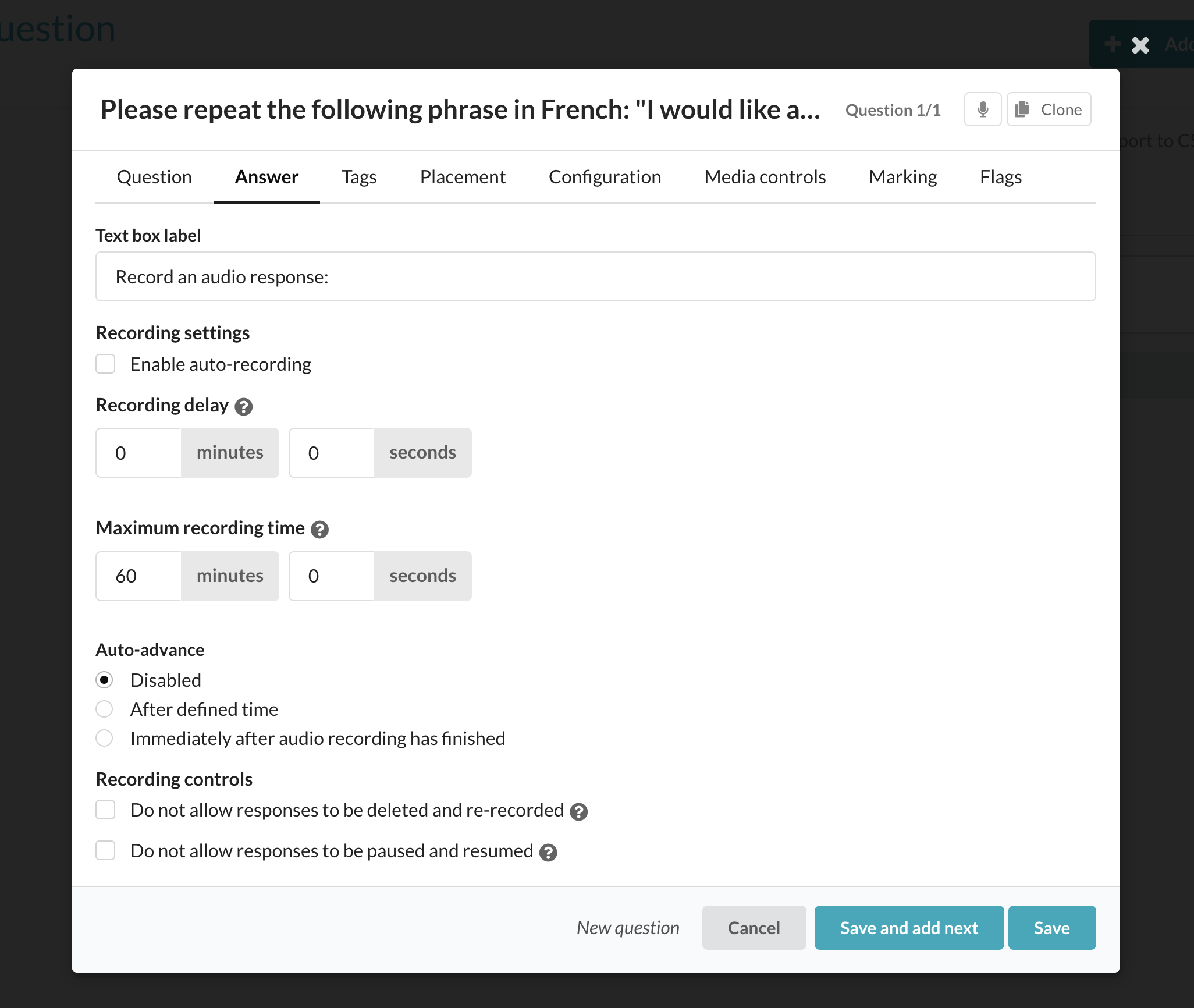Image resolution: width=1194 pixels, height=1008 pixels.
Task: Enable auto-recording checkbox
Action: click(x=105, y=364)
